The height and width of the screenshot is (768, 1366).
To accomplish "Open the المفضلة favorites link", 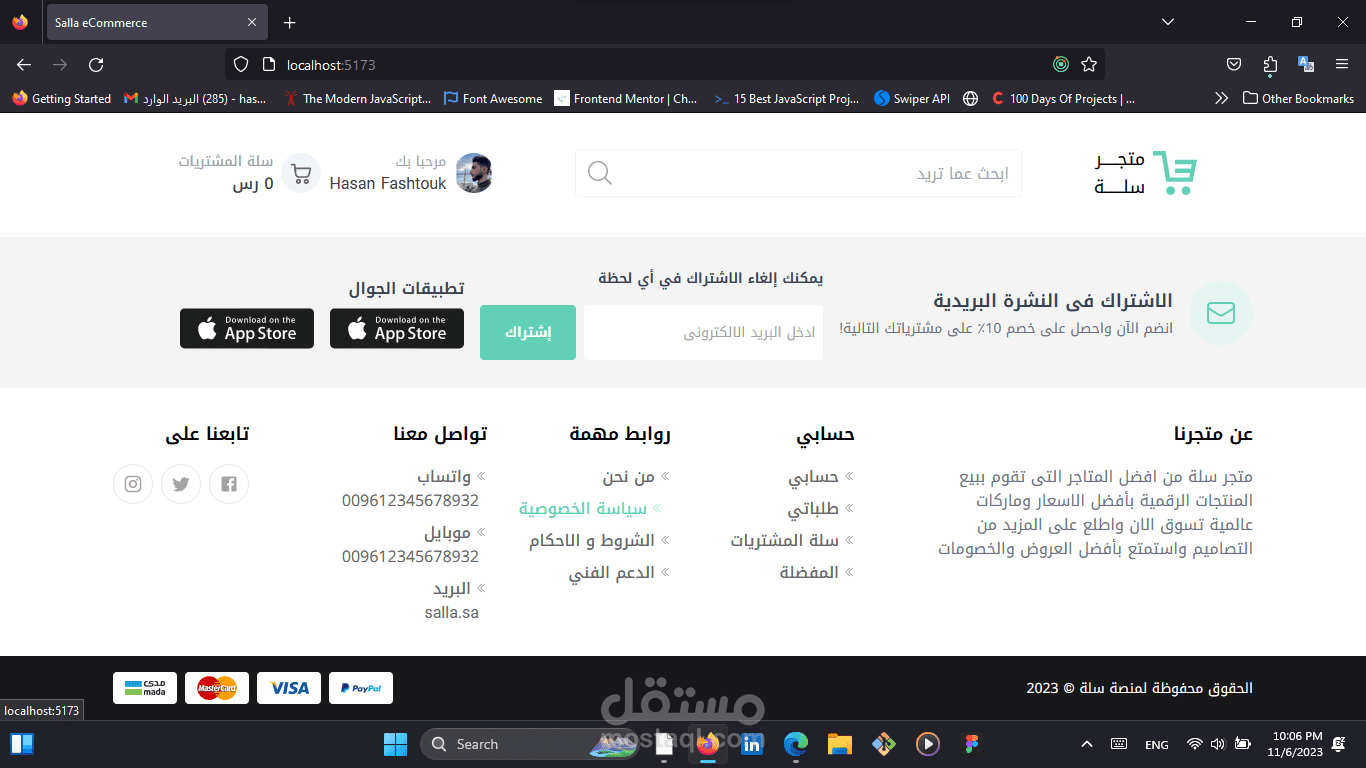I will point(809,573).
